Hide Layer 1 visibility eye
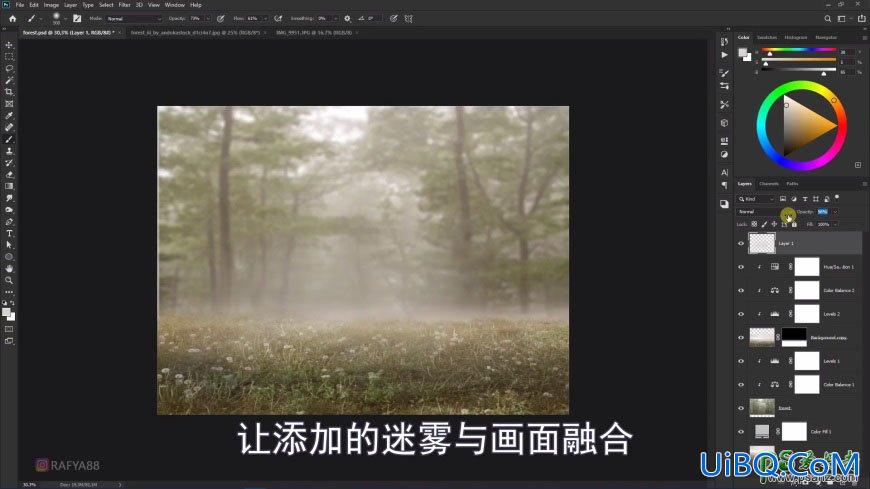 [741, 243]
